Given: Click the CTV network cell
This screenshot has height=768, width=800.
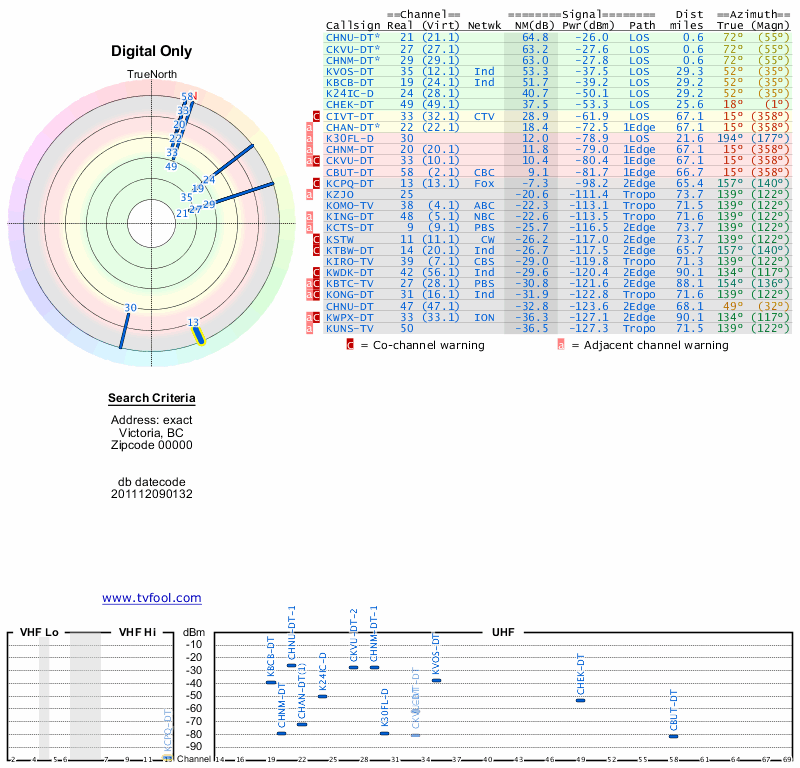Looking at the screenshot, I should coord(484,116).
